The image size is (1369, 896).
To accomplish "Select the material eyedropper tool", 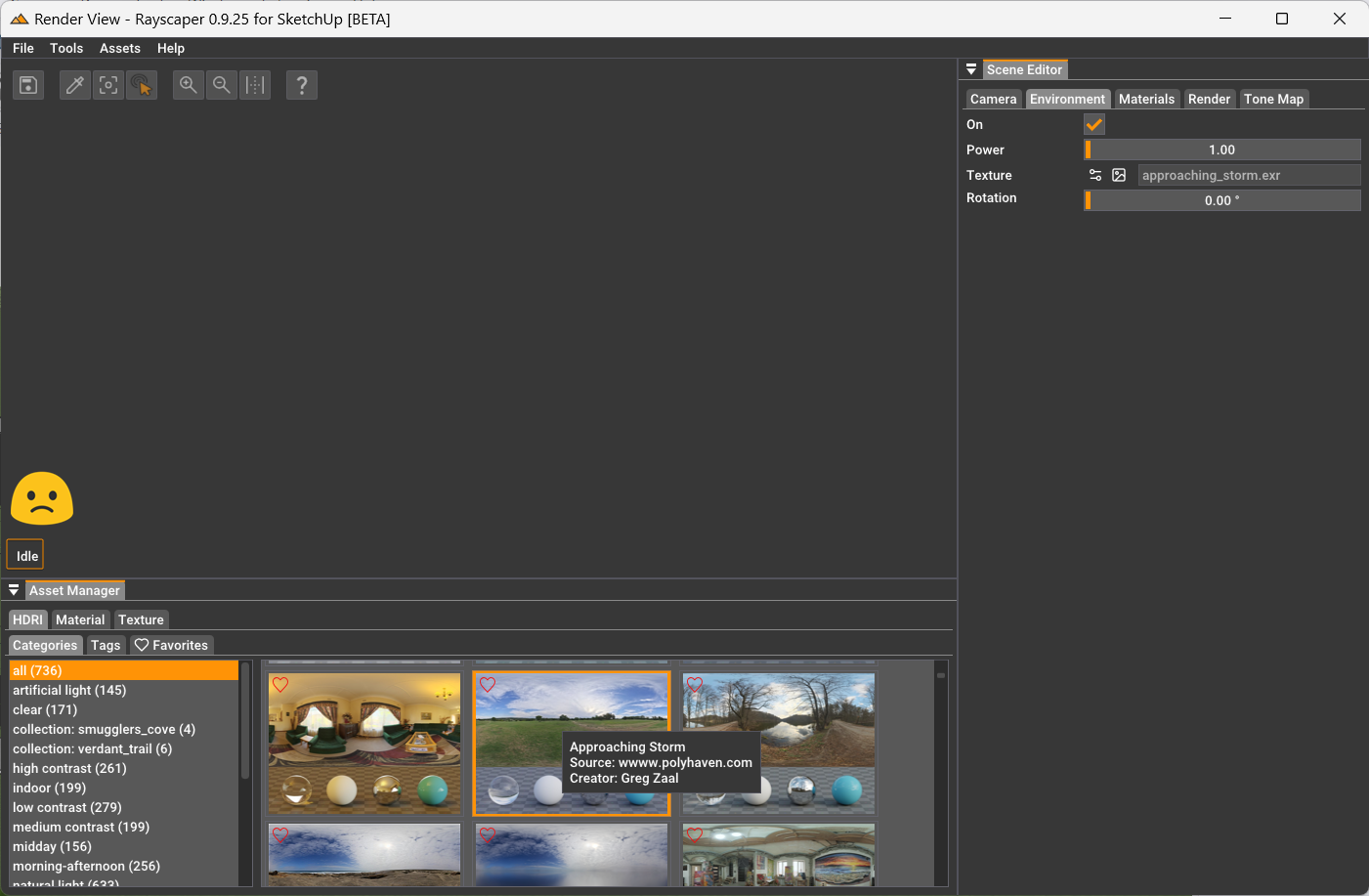I will pyautogui.click(x=75, y=85).
